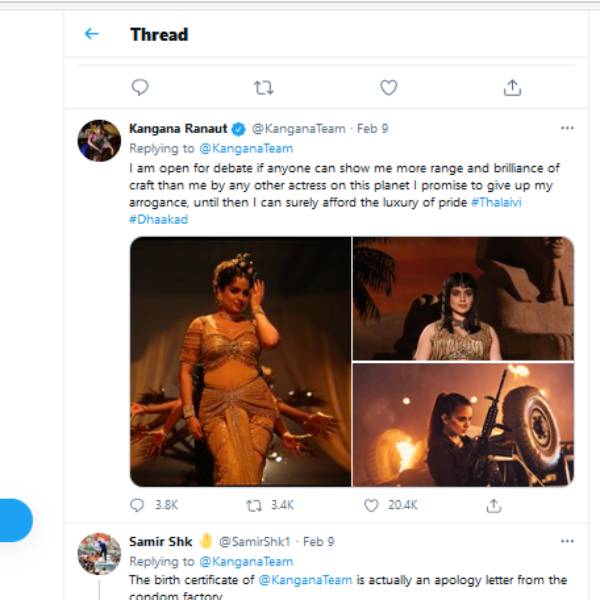
Task: View the photo with rifle and jeep
Action: tap(463, 425)
